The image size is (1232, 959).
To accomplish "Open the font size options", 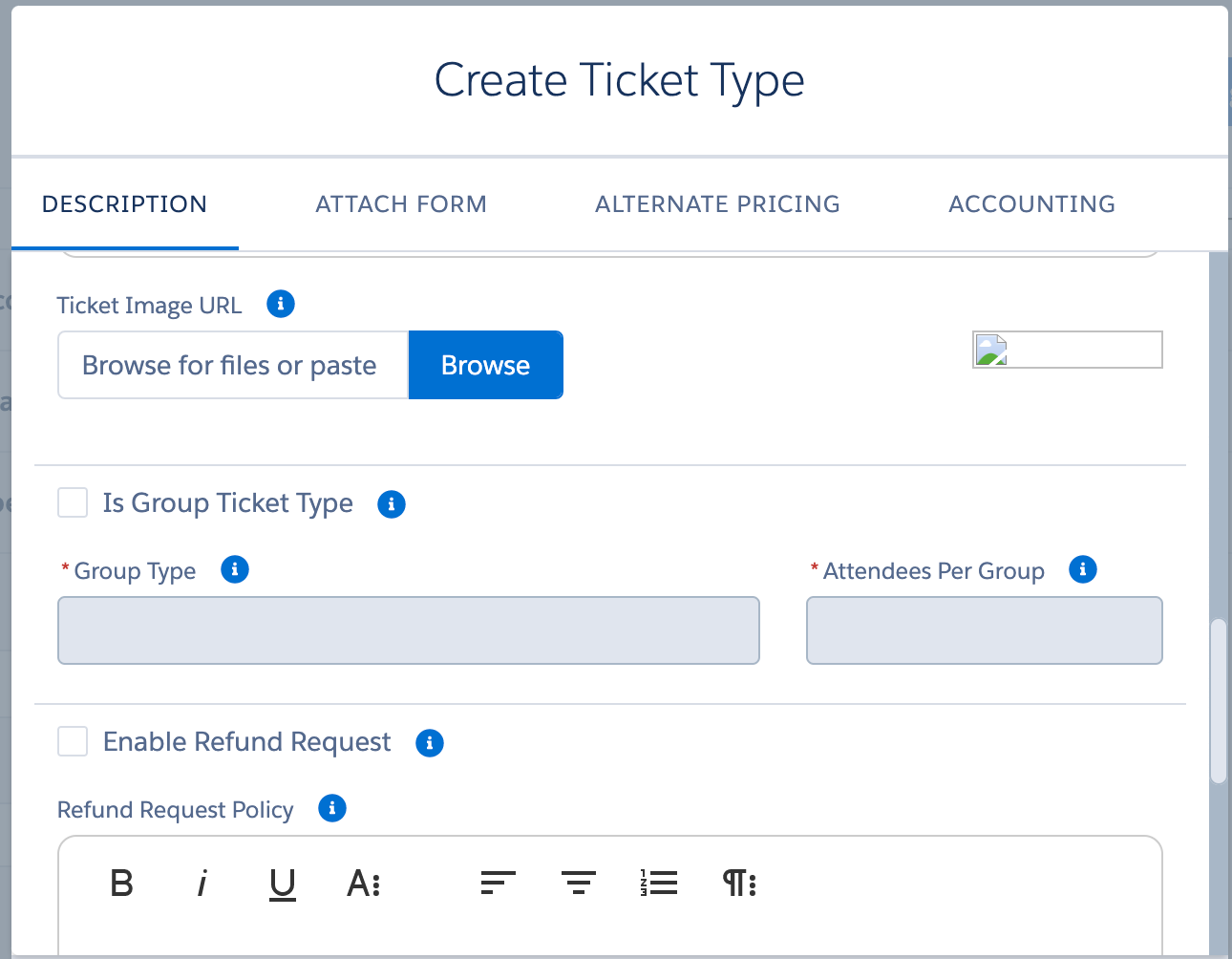I will coord(364,884).
